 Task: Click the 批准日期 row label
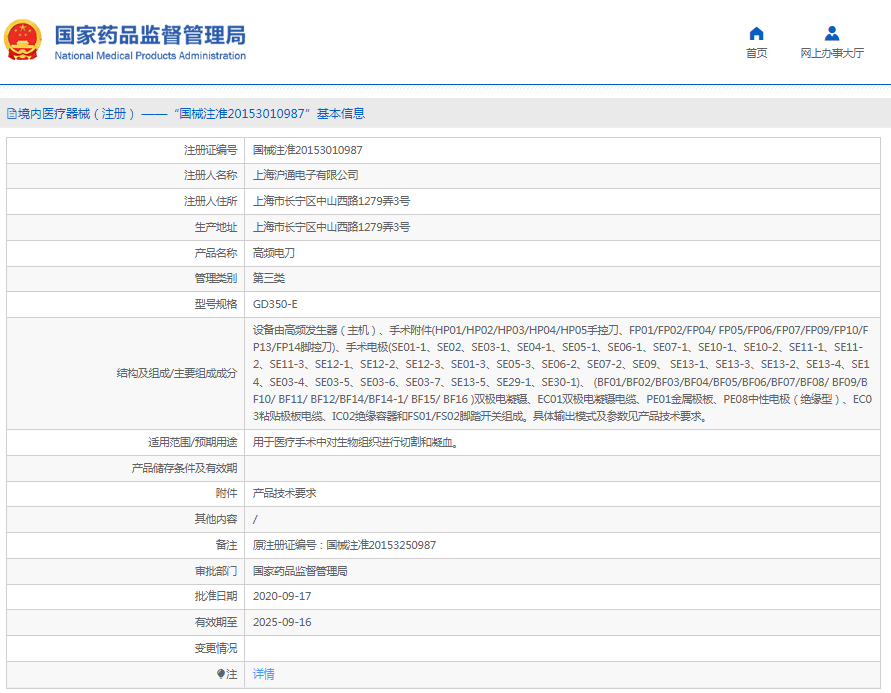(216, 596)
